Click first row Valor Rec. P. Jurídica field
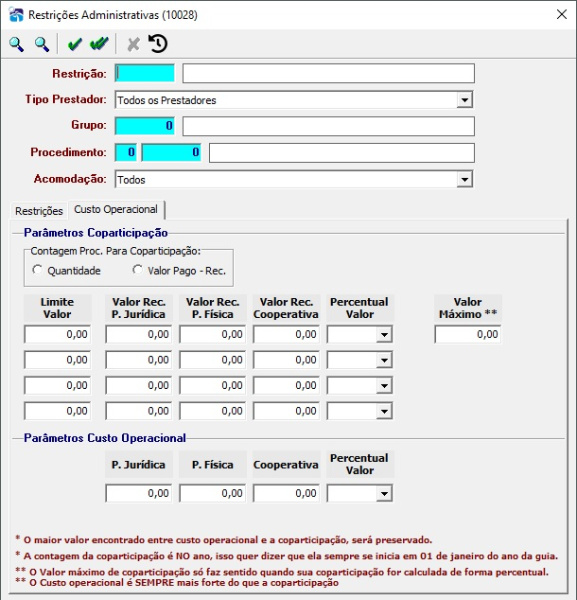Image resolution: width=577 pixels, height=600 pixels. (139, 334)
